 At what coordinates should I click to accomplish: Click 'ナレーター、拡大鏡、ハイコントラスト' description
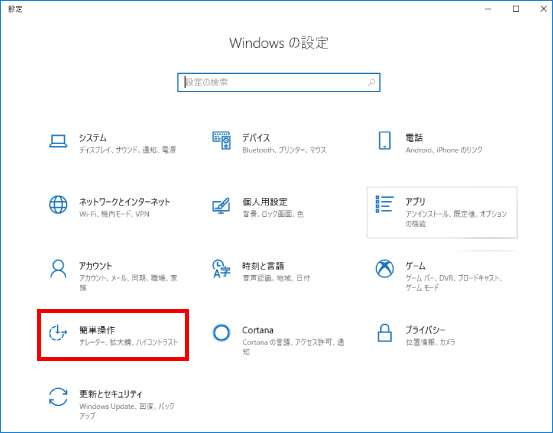(x=129, y=342)
